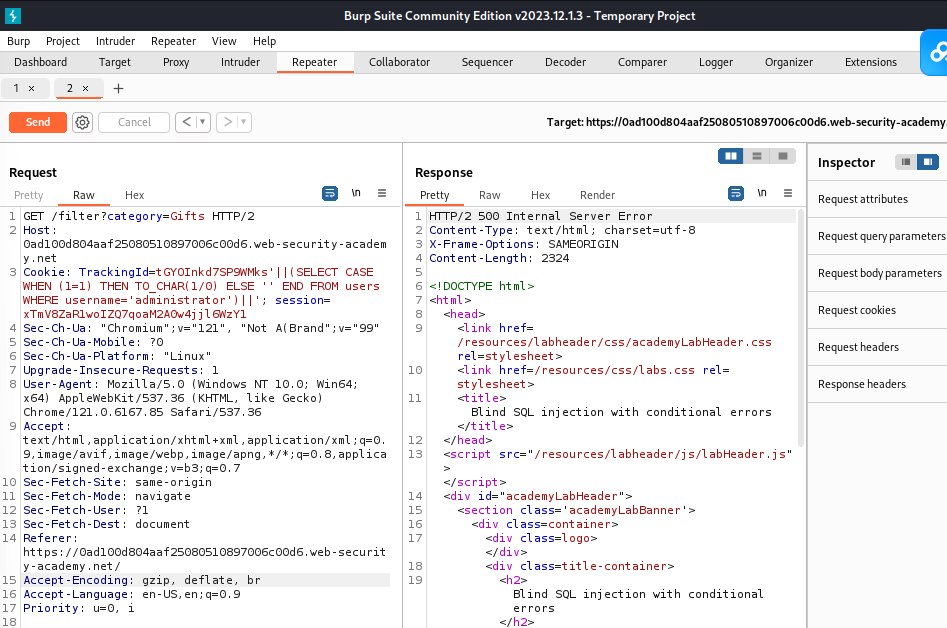Open Response panel hamburger menu
Screen dimensions: 947x628
[788, 193]
